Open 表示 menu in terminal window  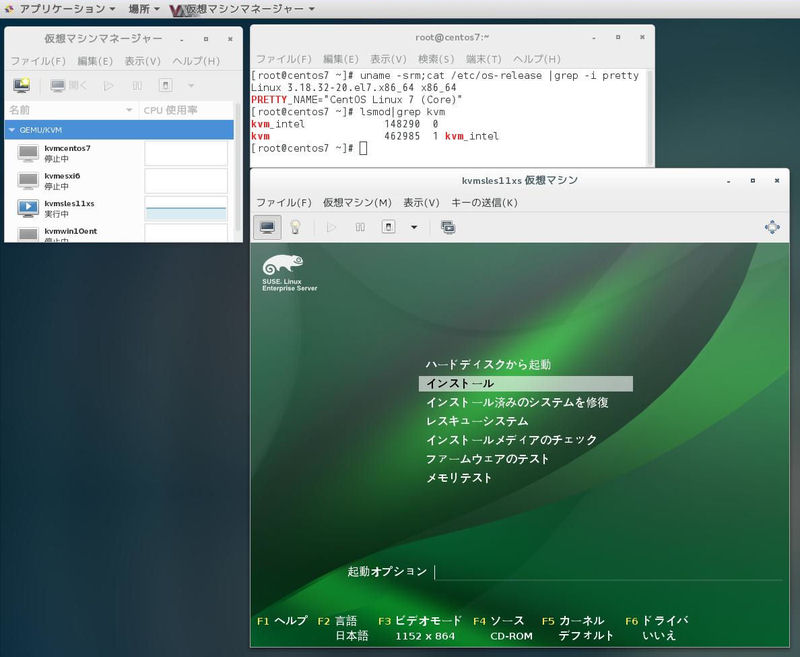click(x=388, y=59)
